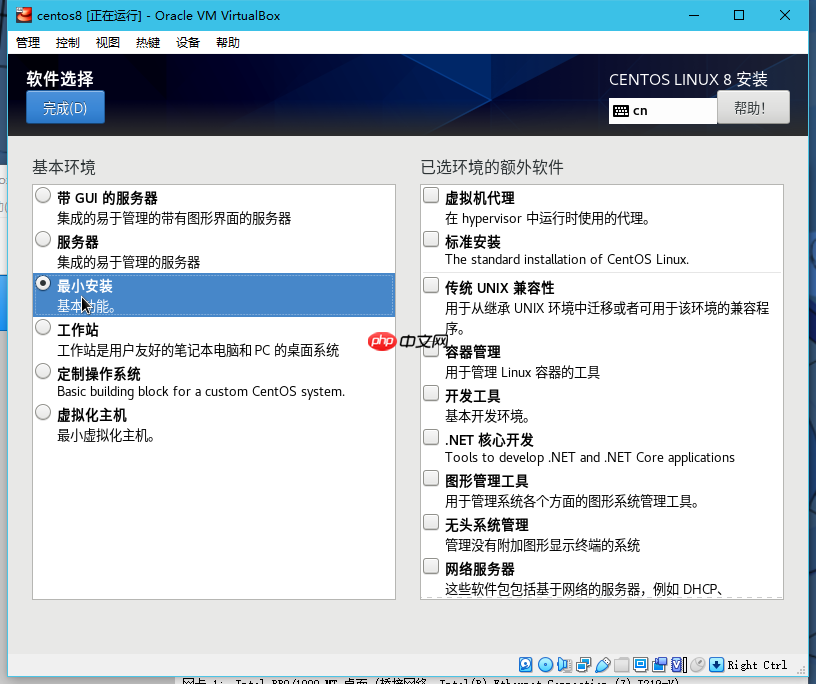816x684 pixels.
Task: Enable the 标准安装 checkbox
Action: coord(430,242)
